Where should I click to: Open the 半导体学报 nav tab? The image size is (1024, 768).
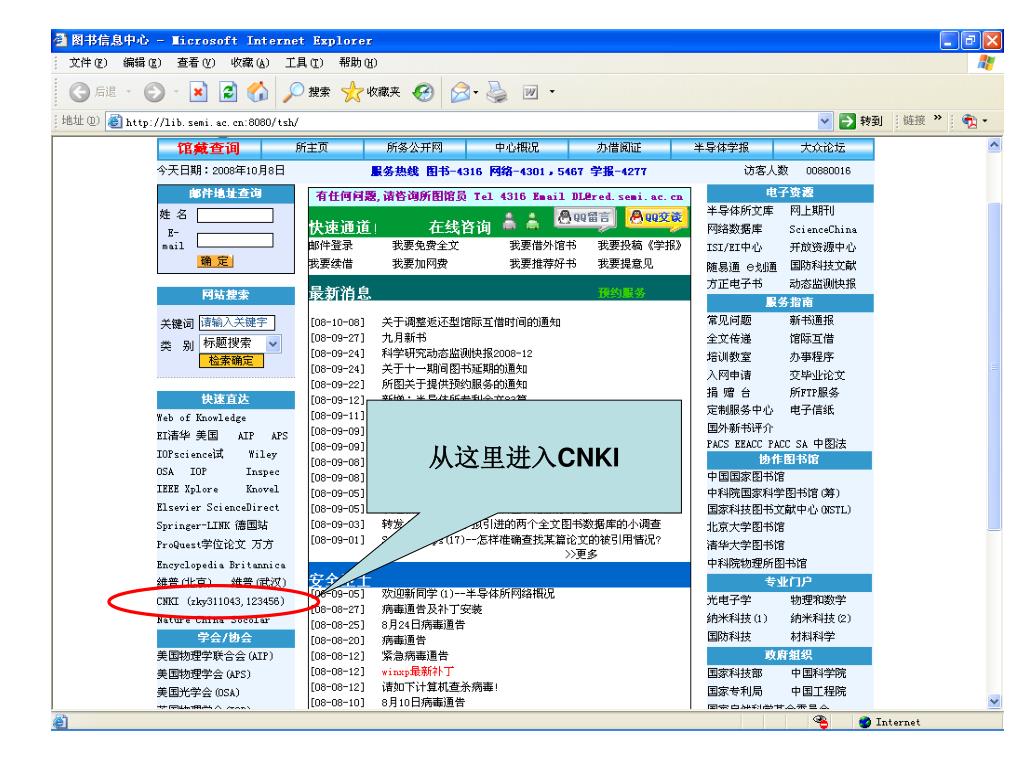pyautogui.click(x=722, y=148)
